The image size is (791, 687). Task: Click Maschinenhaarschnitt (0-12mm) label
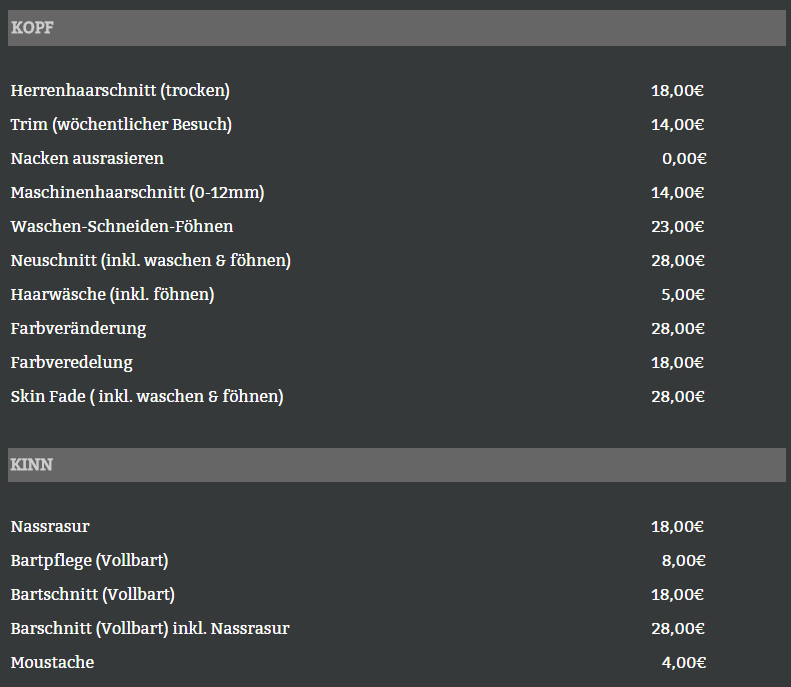(137, 193)
